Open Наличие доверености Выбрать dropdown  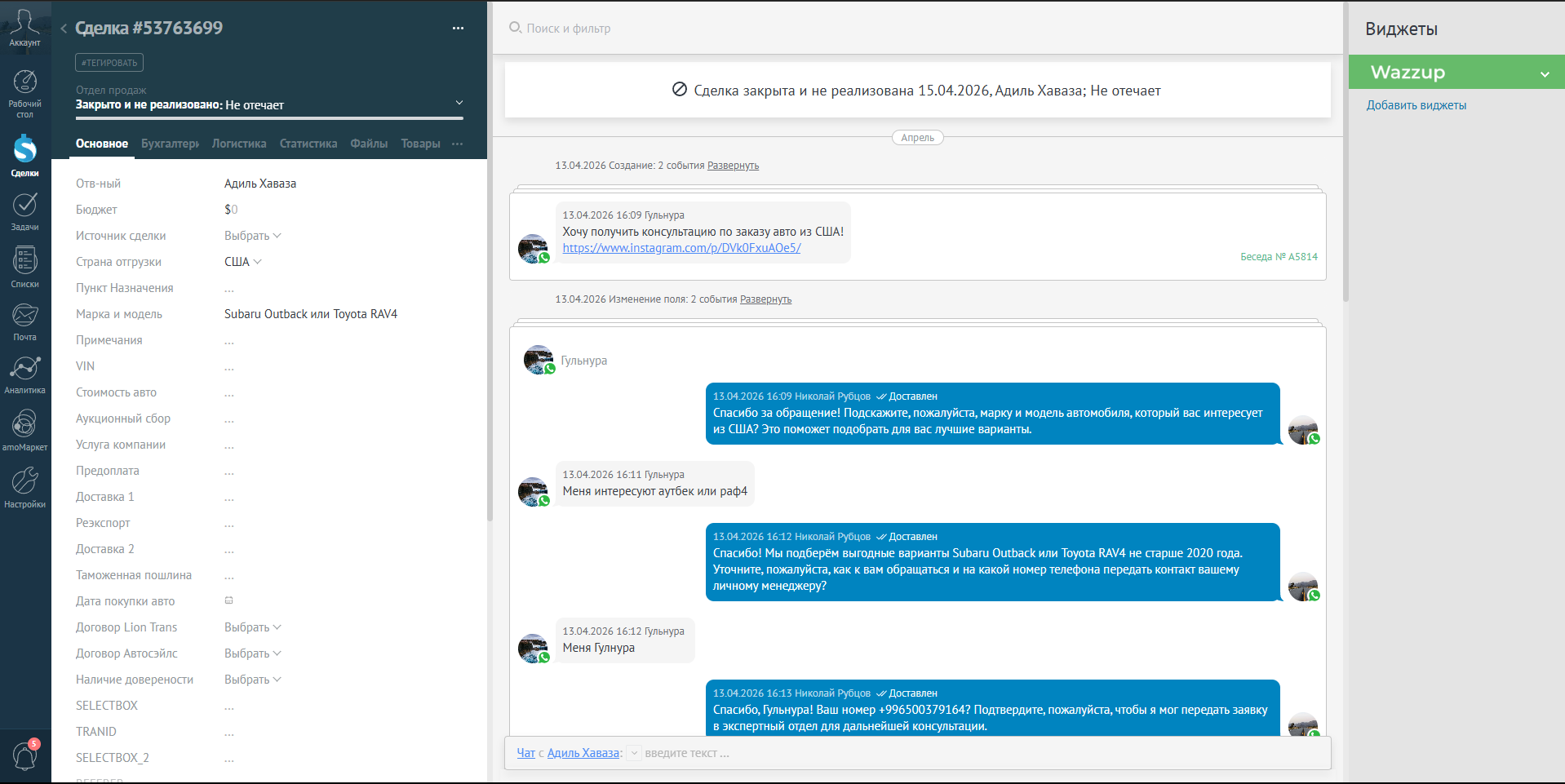252,680
